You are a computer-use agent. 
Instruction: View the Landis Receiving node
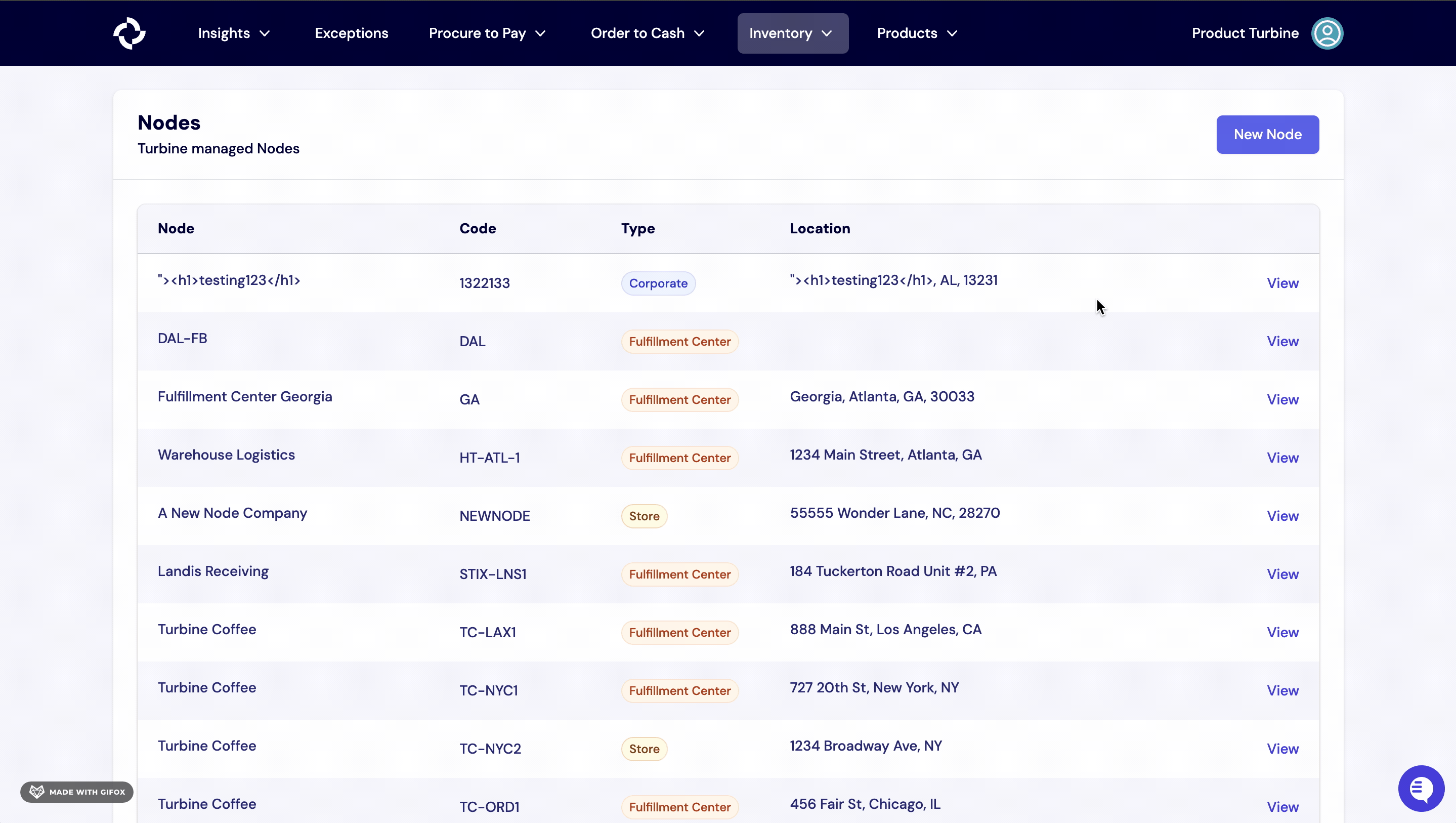tap(1282, 574)
